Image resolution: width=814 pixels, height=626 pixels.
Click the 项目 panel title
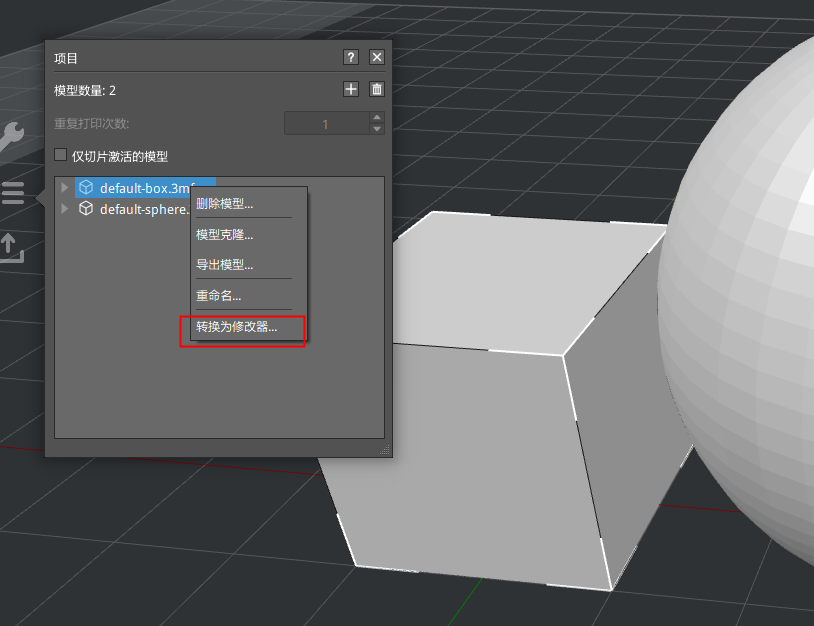pos(66,58)
